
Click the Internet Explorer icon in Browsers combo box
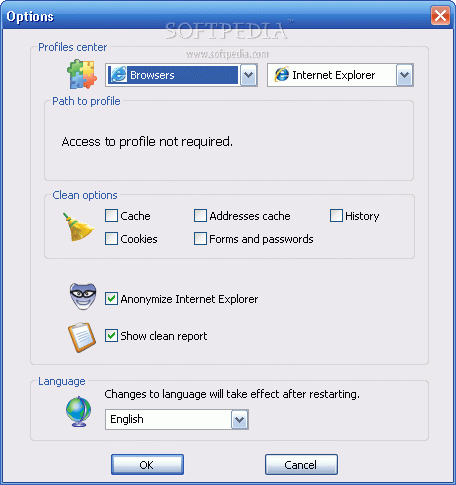pos(118,75)
